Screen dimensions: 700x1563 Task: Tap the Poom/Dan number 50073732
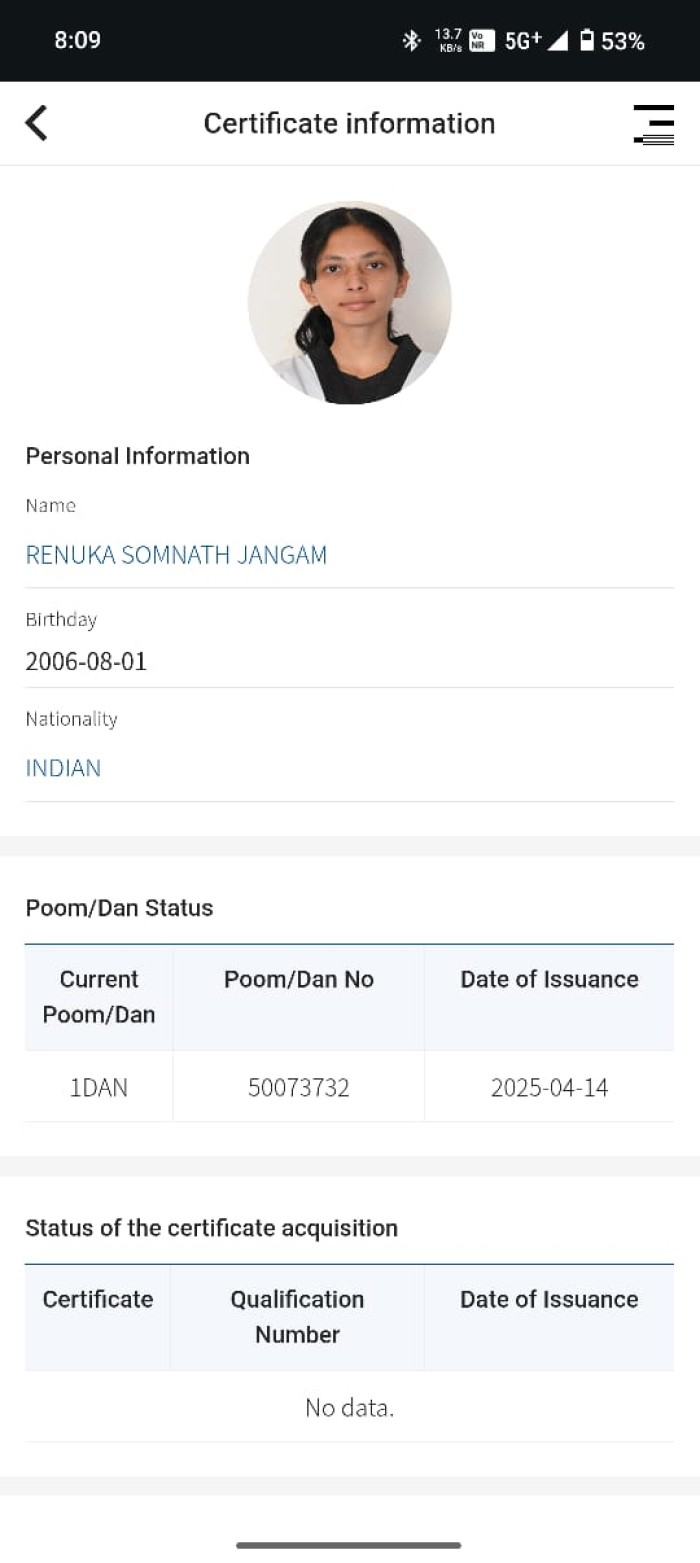click(299, 1087)
